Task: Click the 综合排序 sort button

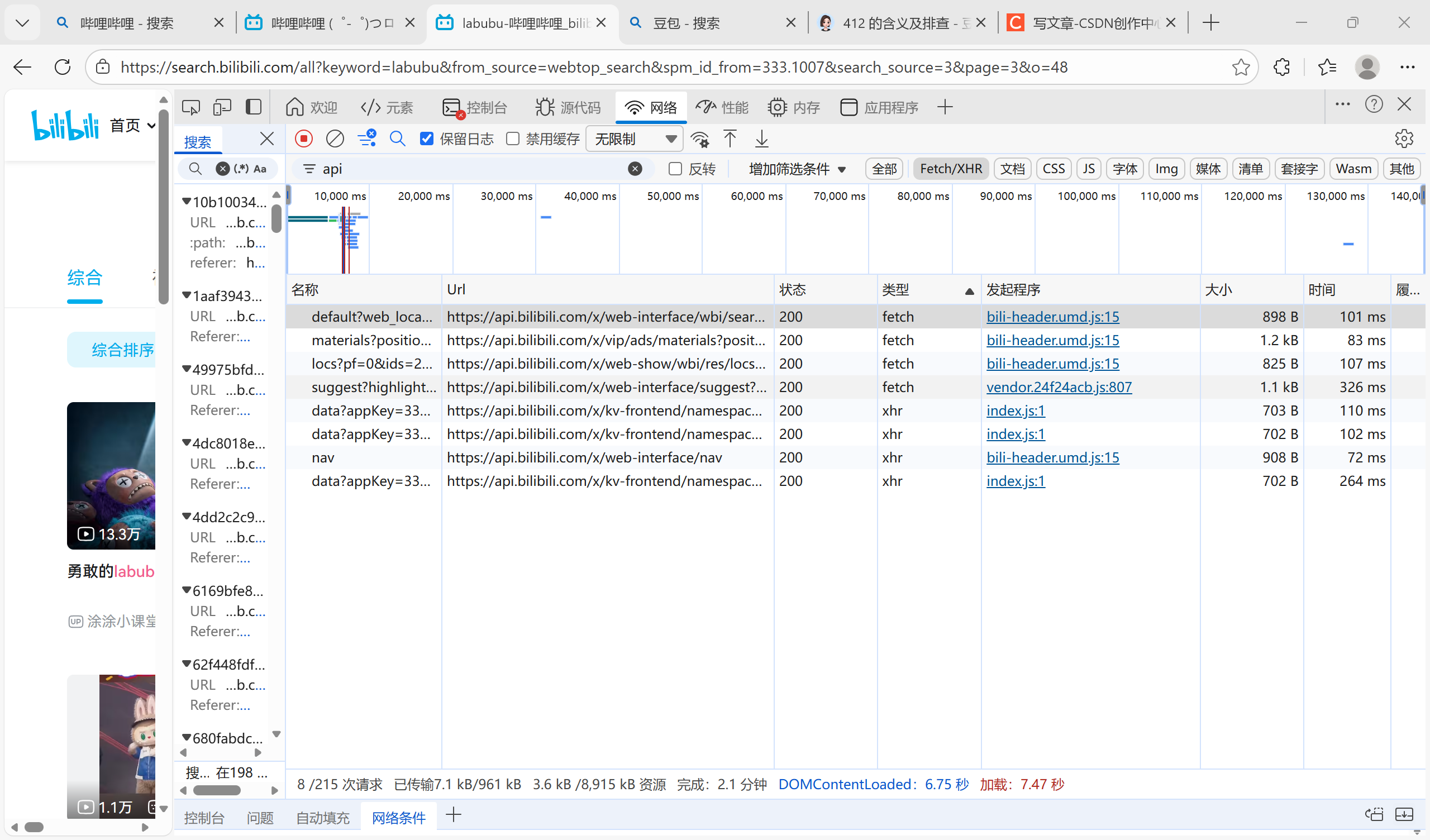Action: coord(122,350)
